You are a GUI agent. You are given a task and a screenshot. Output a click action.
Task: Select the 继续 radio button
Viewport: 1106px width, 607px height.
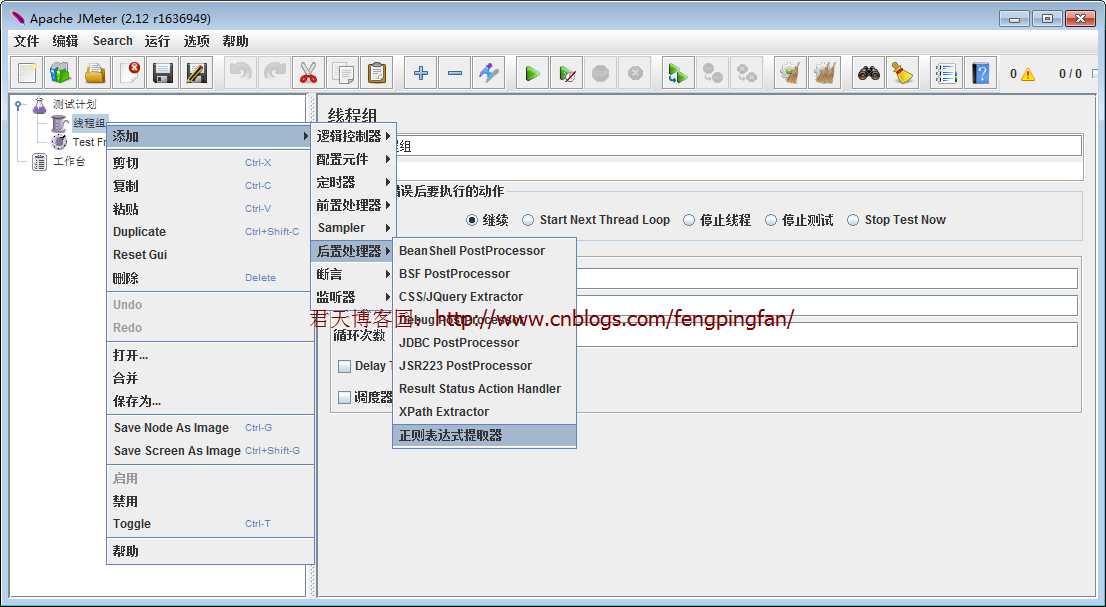pos(472,220)
